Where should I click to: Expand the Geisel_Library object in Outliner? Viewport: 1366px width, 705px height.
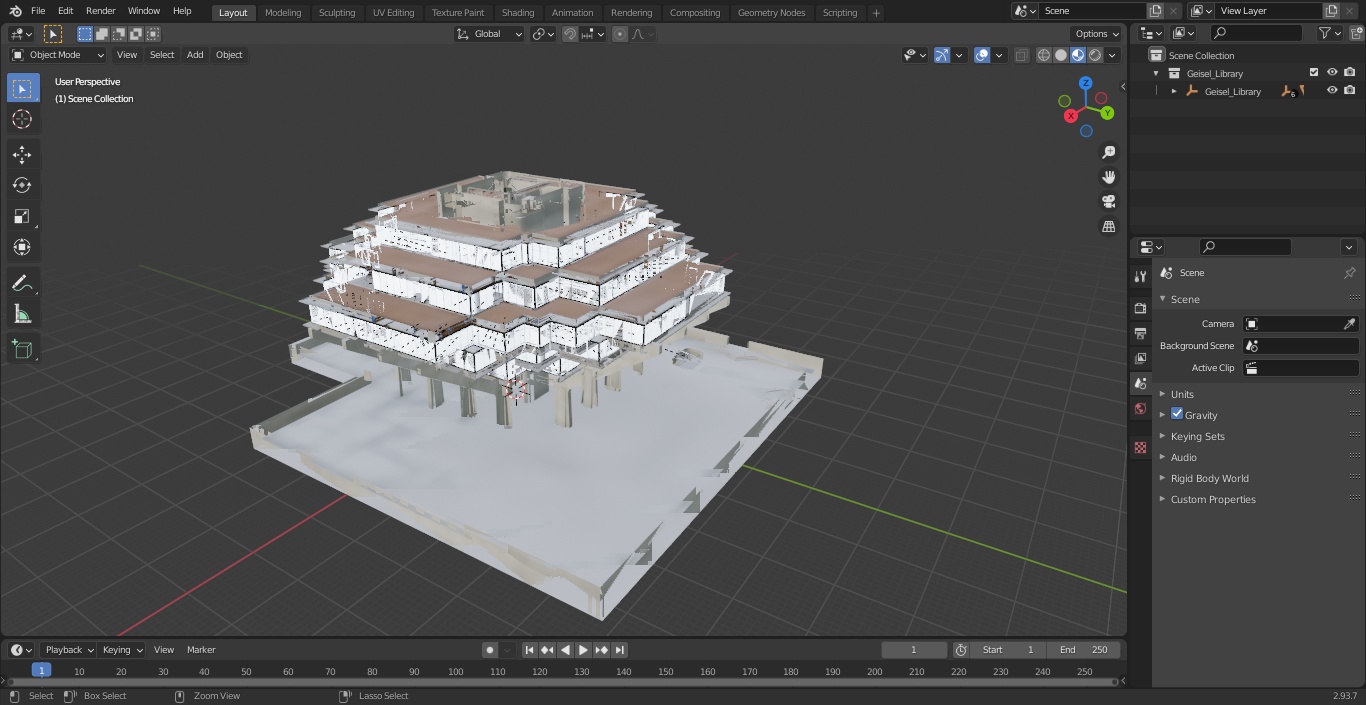point(1174,91)
